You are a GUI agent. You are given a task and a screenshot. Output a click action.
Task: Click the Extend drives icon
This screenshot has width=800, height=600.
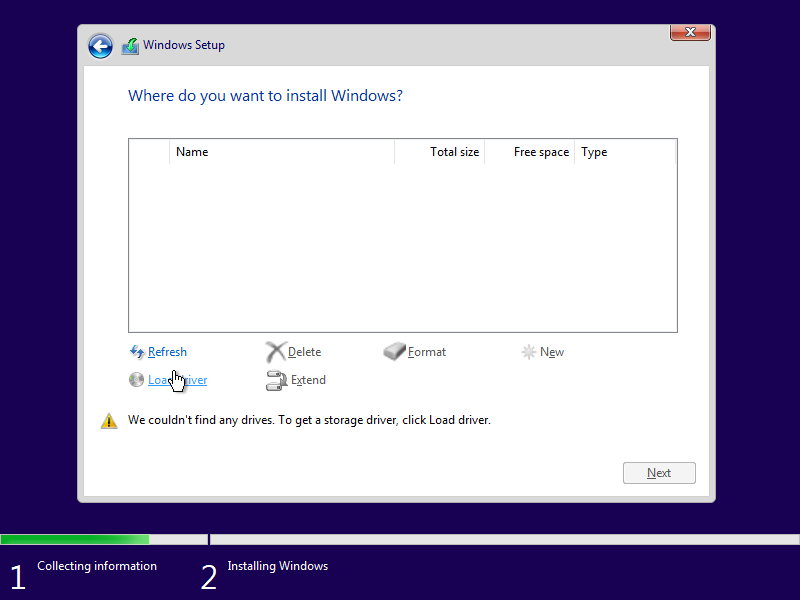point(276,380)
